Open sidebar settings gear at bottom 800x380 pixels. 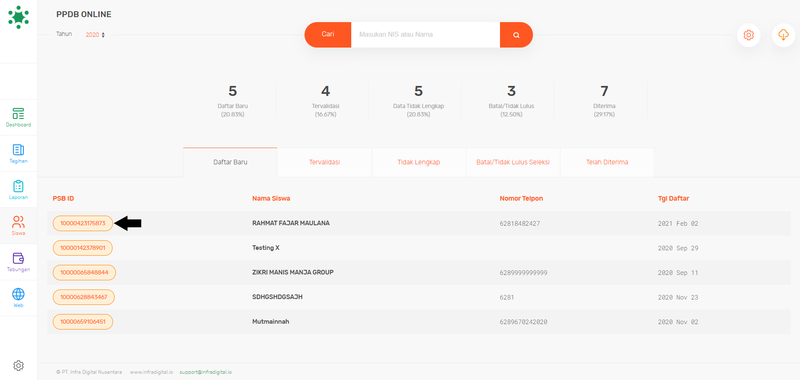pyautogui.click(x=18, y=365)
